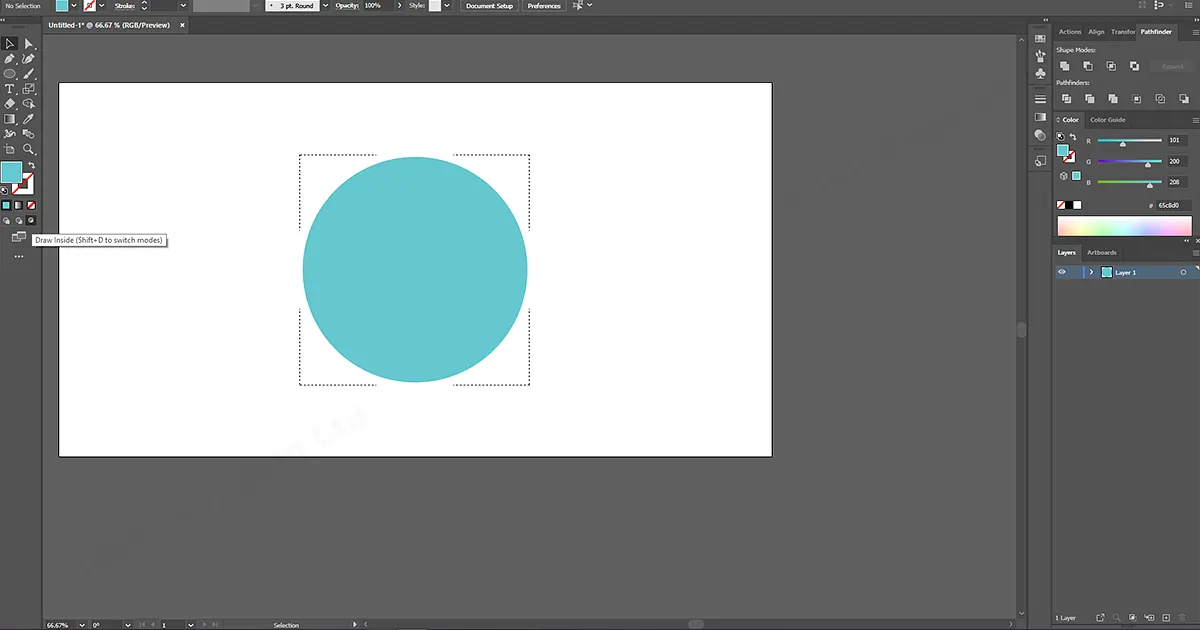Select the Eraser tool
This screenshot has height=630, width=1200.
click(x=9, y=104)
